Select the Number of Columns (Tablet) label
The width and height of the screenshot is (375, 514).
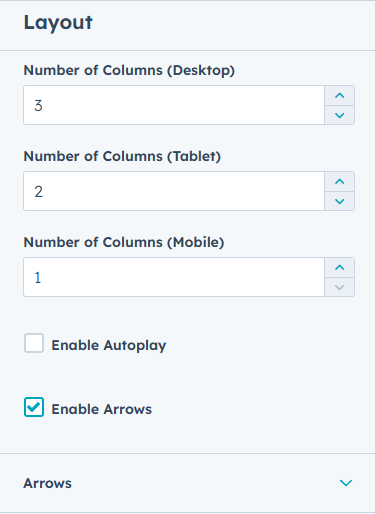(122, 156)
